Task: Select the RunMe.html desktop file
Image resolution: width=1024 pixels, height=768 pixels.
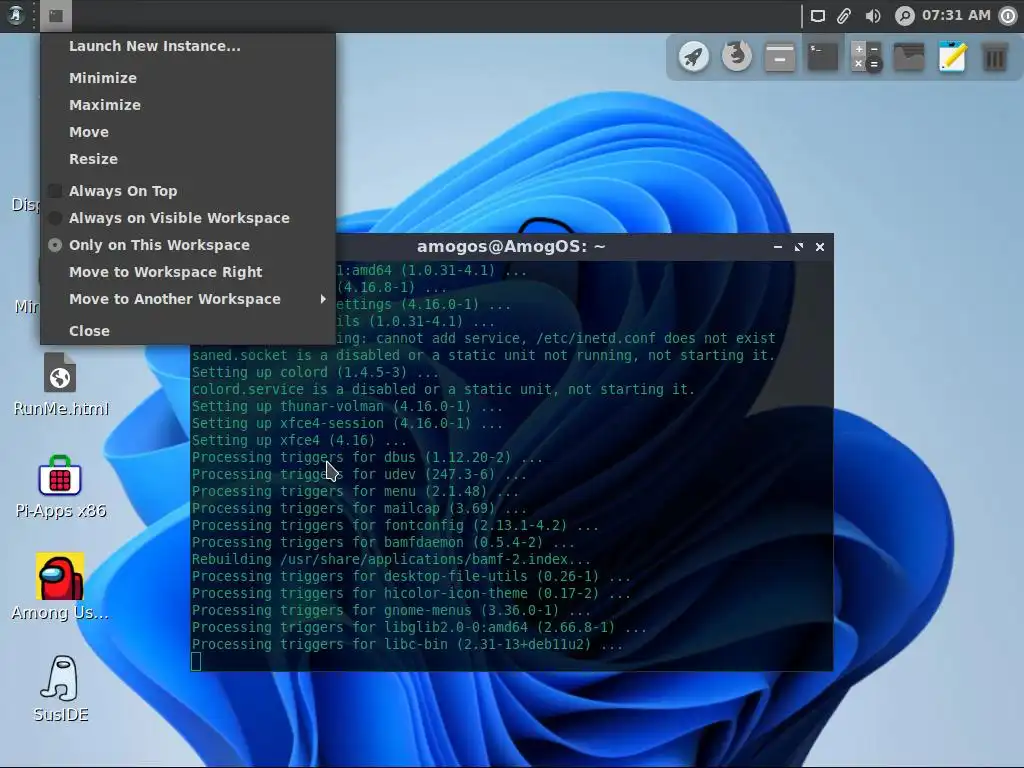Action: [x=61, y=384]
